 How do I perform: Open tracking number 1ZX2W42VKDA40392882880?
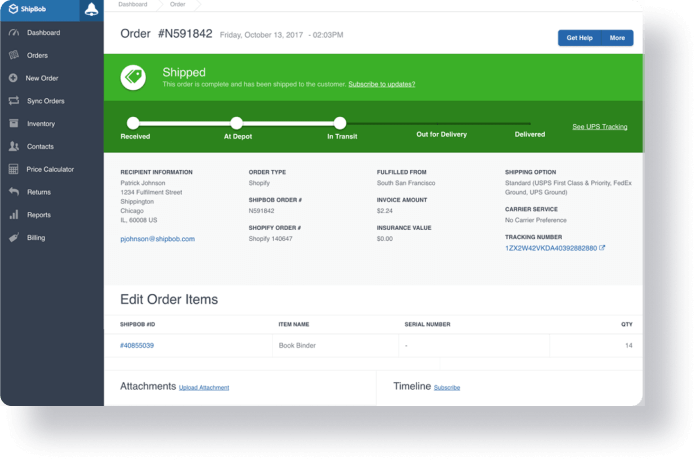551,248
